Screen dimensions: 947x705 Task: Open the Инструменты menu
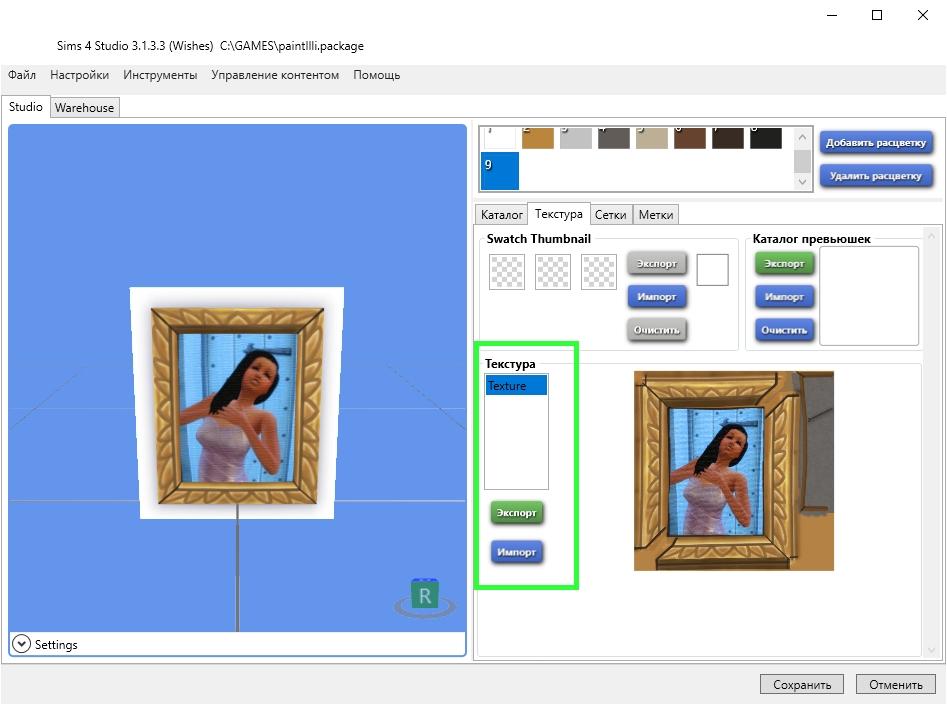pyautogui.click(x=160, y=75)
